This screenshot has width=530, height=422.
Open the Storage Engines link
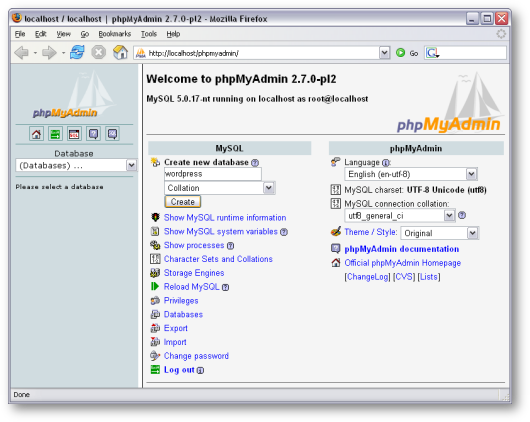194,273
